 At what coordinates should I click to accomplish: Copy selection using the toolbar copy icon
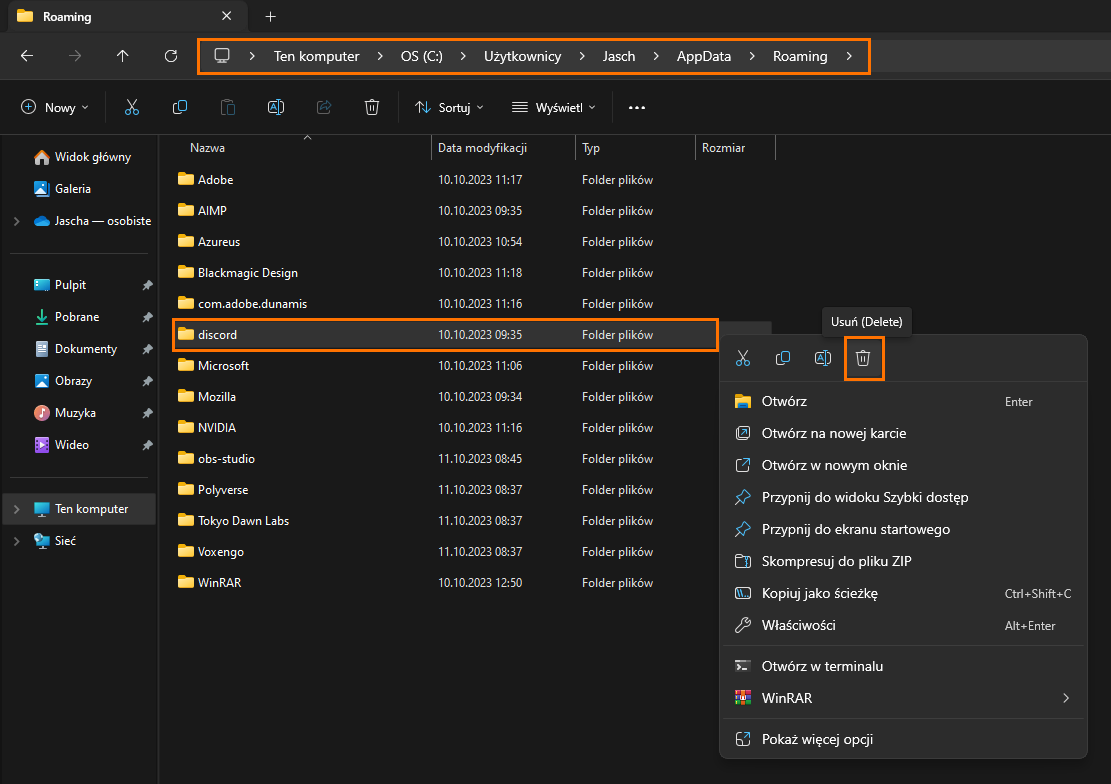click(180, 107)
